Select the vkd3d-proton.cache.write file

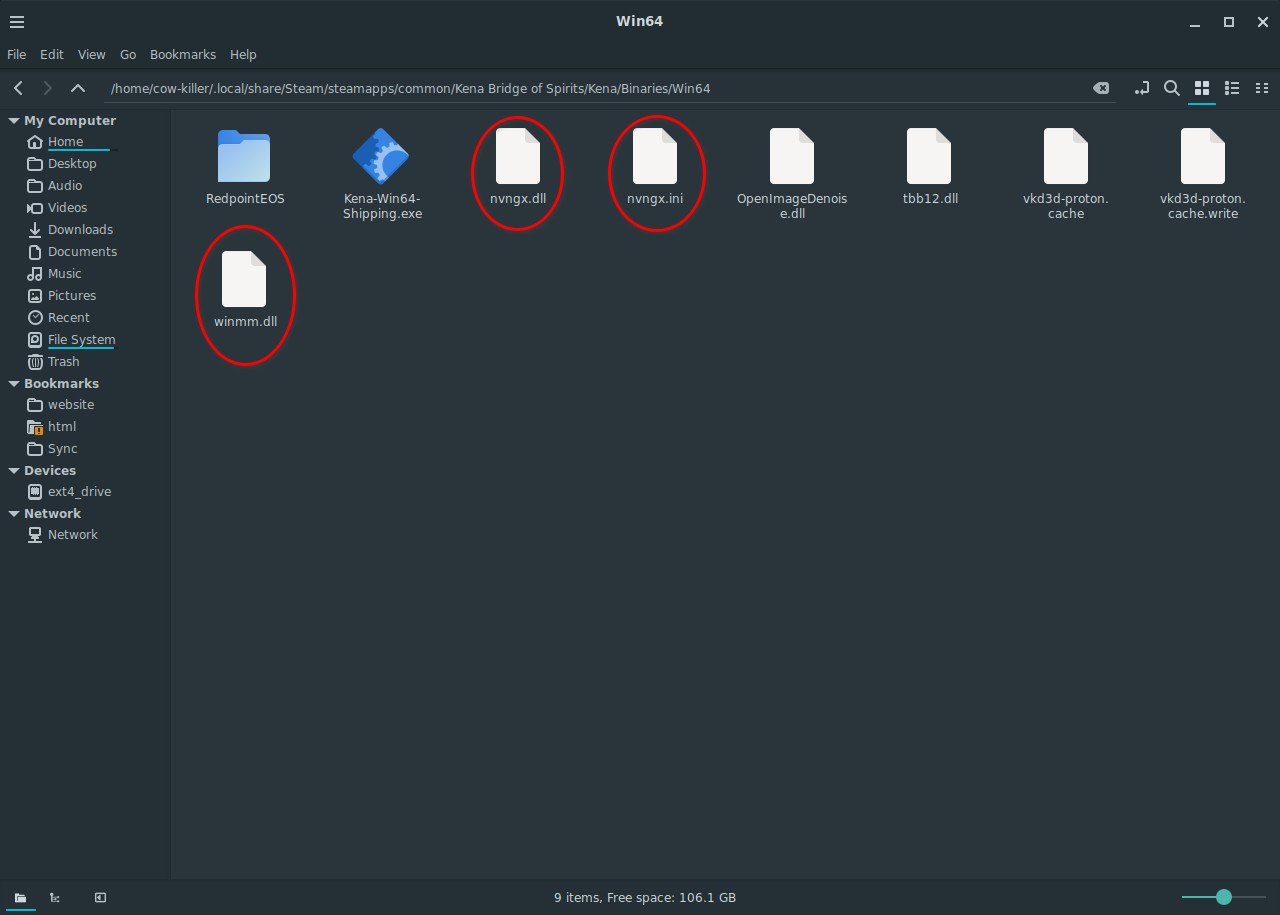(1202, 175)
